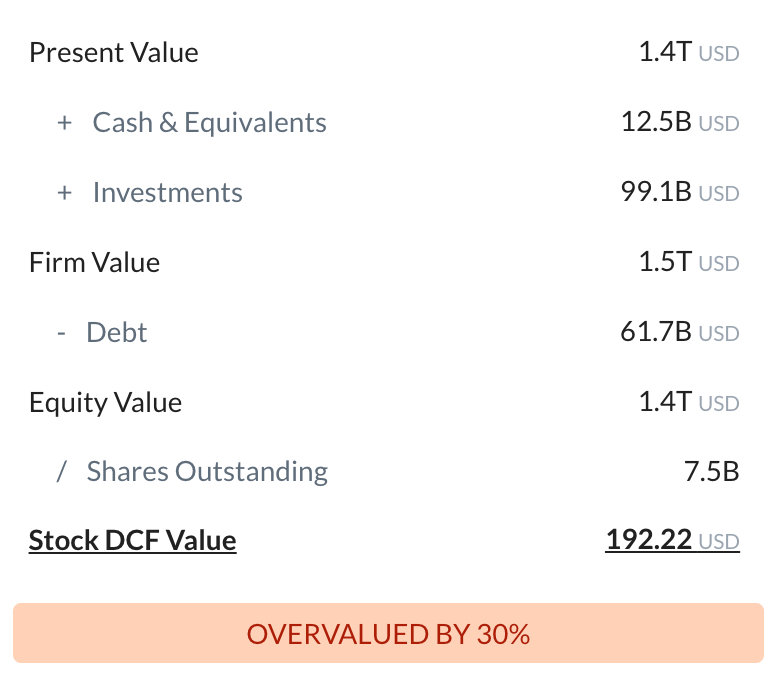This screenshot has height=680, width=774.
Task: Click the slash symbol before Shares Outstanding
Action: [61, 471]
